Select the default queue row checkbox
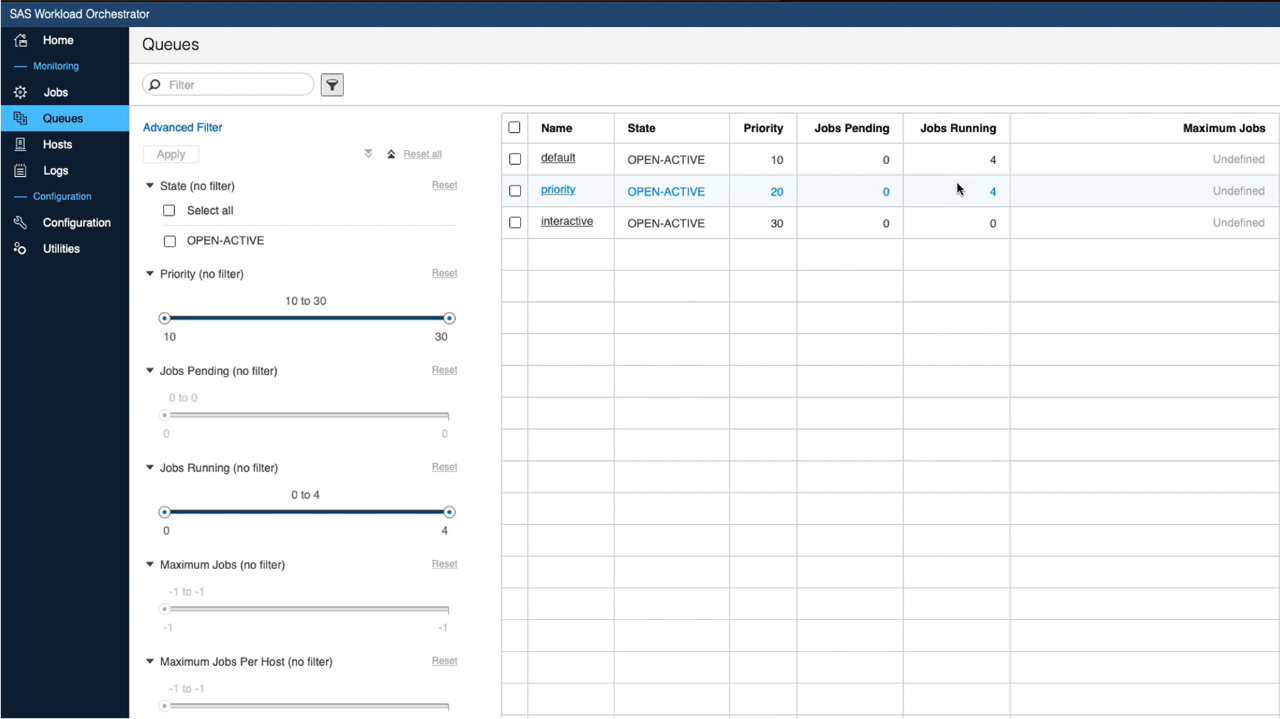The height and width of the screenshot is (719, 1280). [515, 159]
